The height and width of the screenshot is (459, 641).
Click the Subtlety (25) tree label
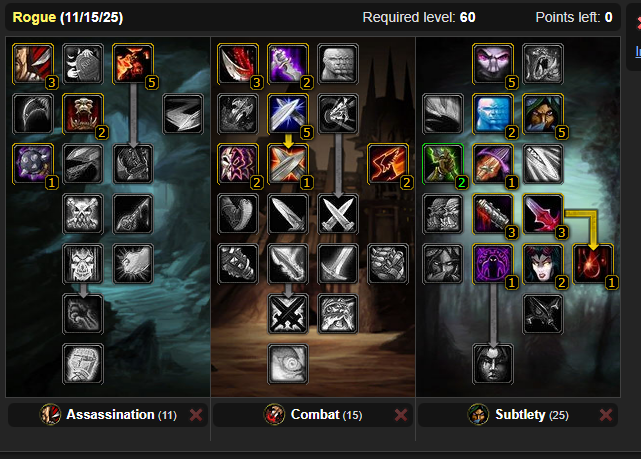(x=532, y=415)
